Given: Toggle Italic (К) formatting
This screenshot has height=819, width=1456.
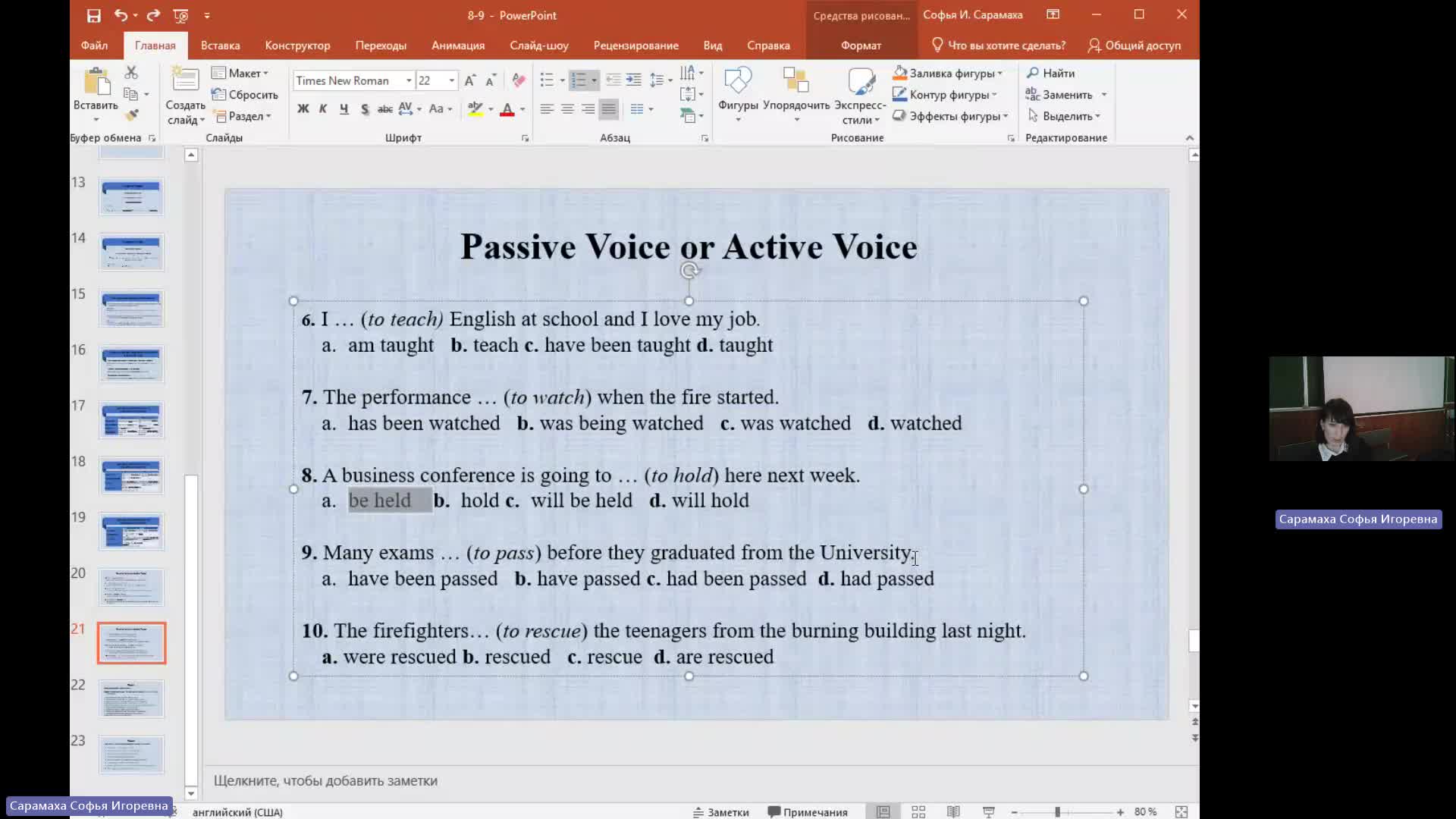Looking at the screenshot, I should click(323, 109).
